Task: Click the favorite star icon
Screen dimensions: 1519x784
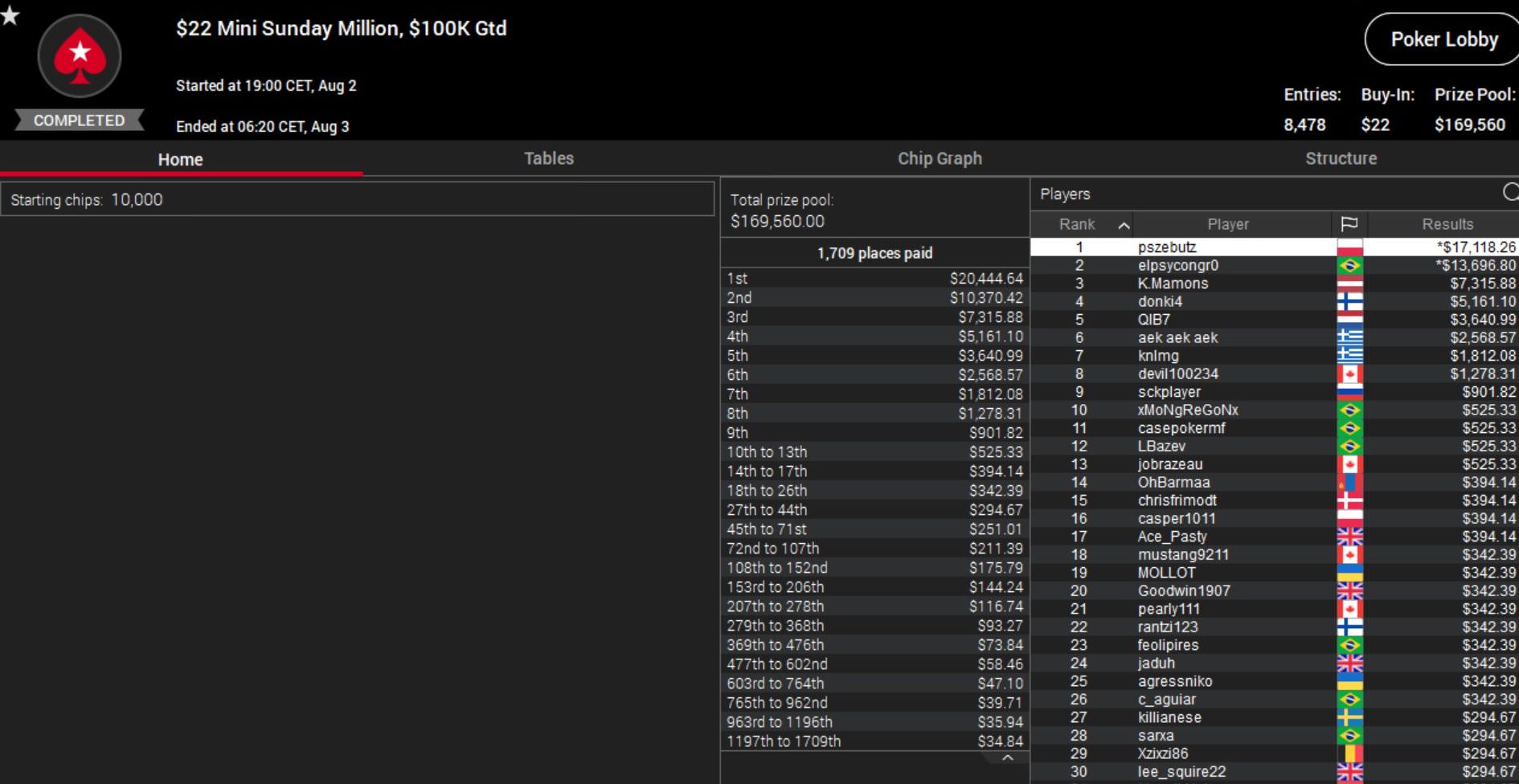Action: click(x=10, y=15)
